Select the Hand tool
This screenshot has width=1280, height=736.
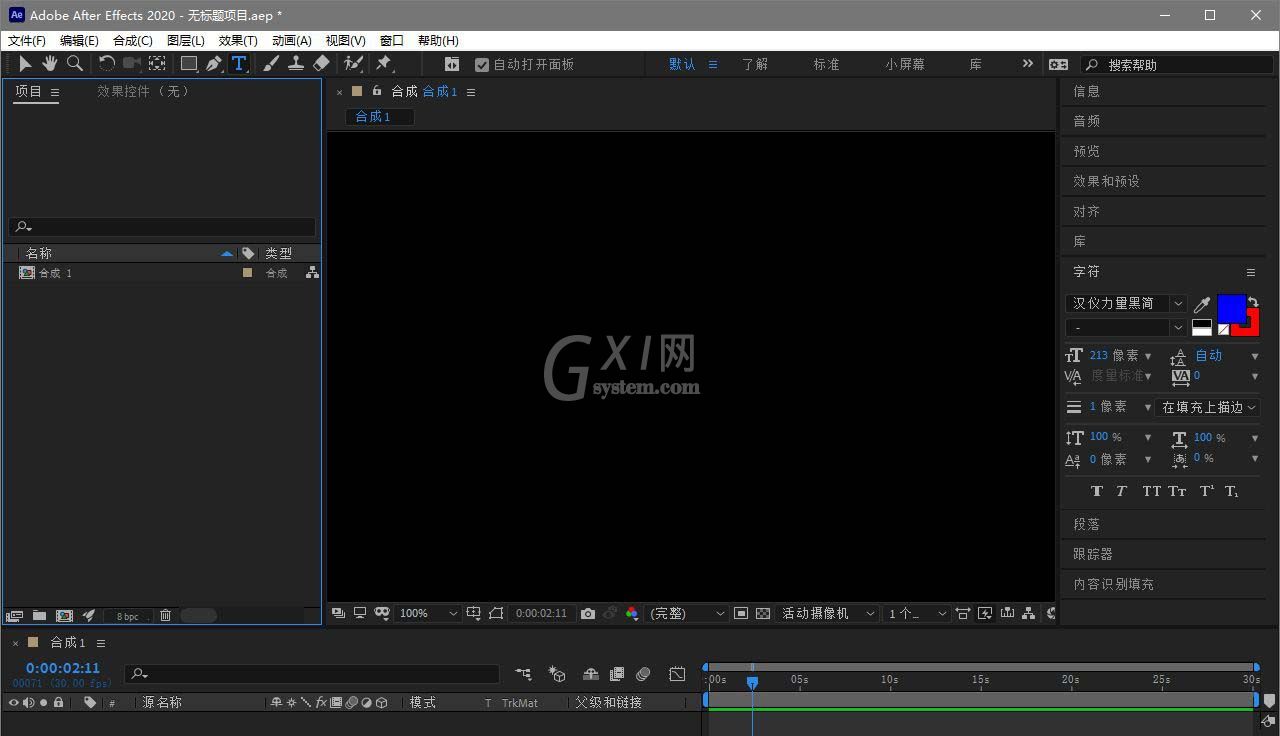(49, 64)
